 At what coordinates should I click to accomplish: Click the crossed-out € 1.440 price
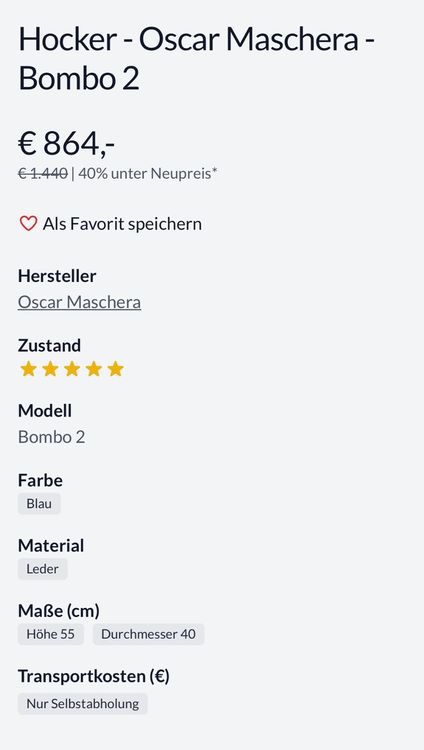tap(43, 173)
